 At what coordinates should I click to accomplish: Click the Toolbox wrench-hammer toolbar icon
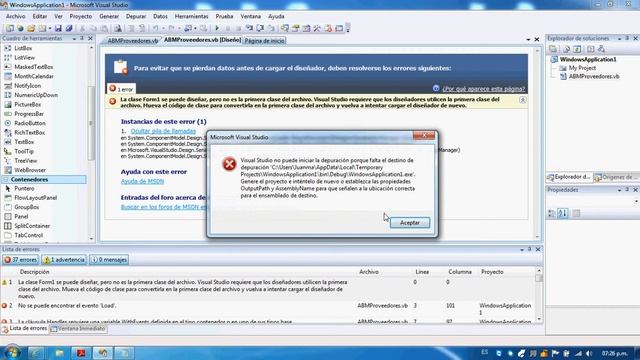pyautogui.click(x=317, y=28)
